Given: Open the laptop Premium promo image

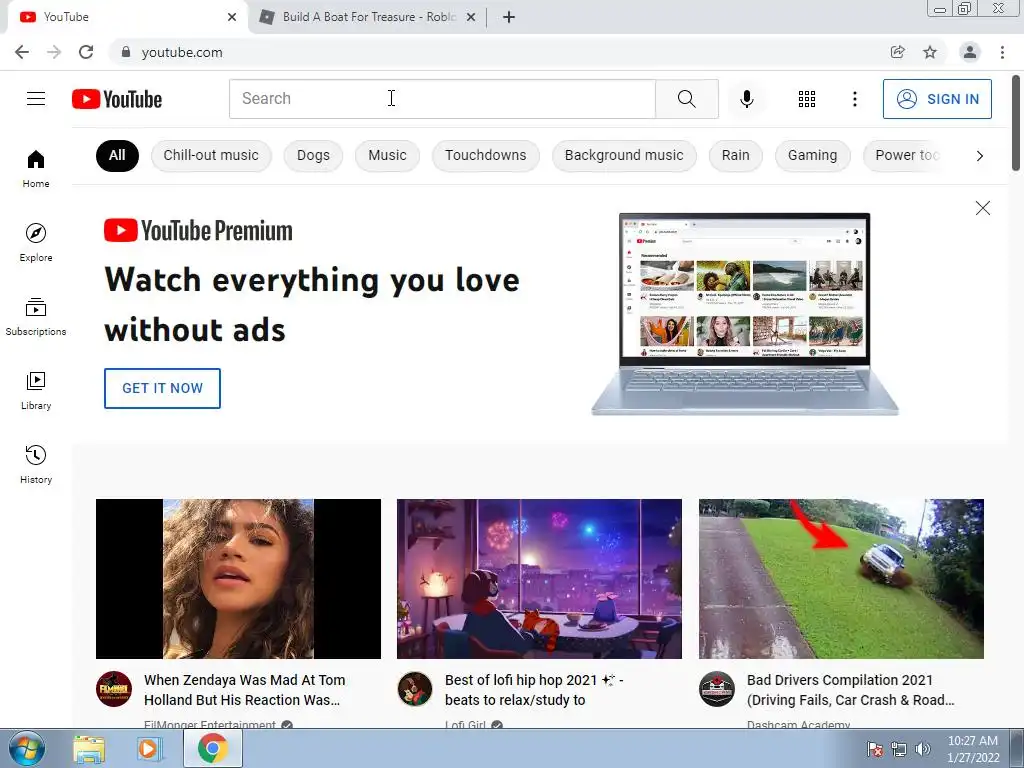Looking at the screenshot, I should pyautogui.click(x=744, y=313).
